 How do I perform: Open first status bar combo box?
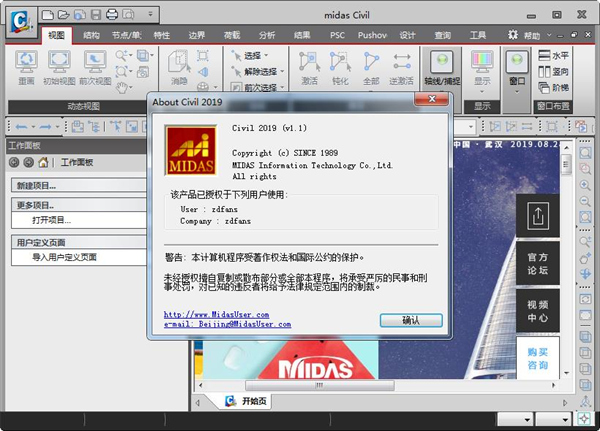pos(515,420)
